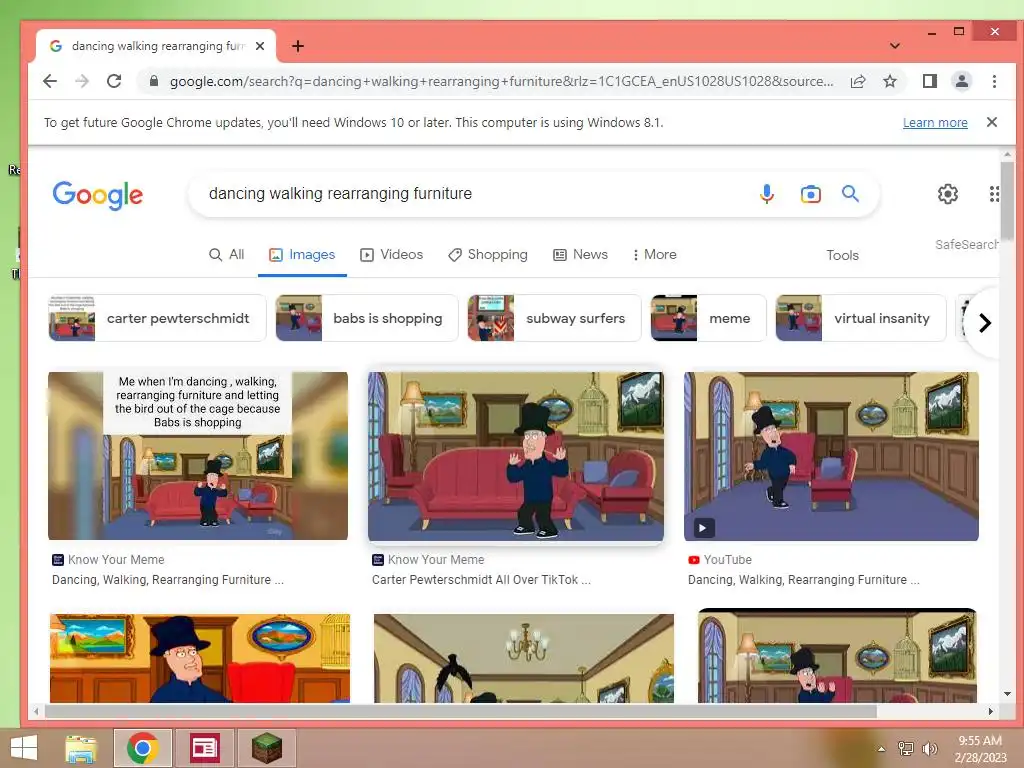This screenshot has width=1024, height=768.
Task: Click the Chrome taskbar icon
Action: click(x=142, y=748)
